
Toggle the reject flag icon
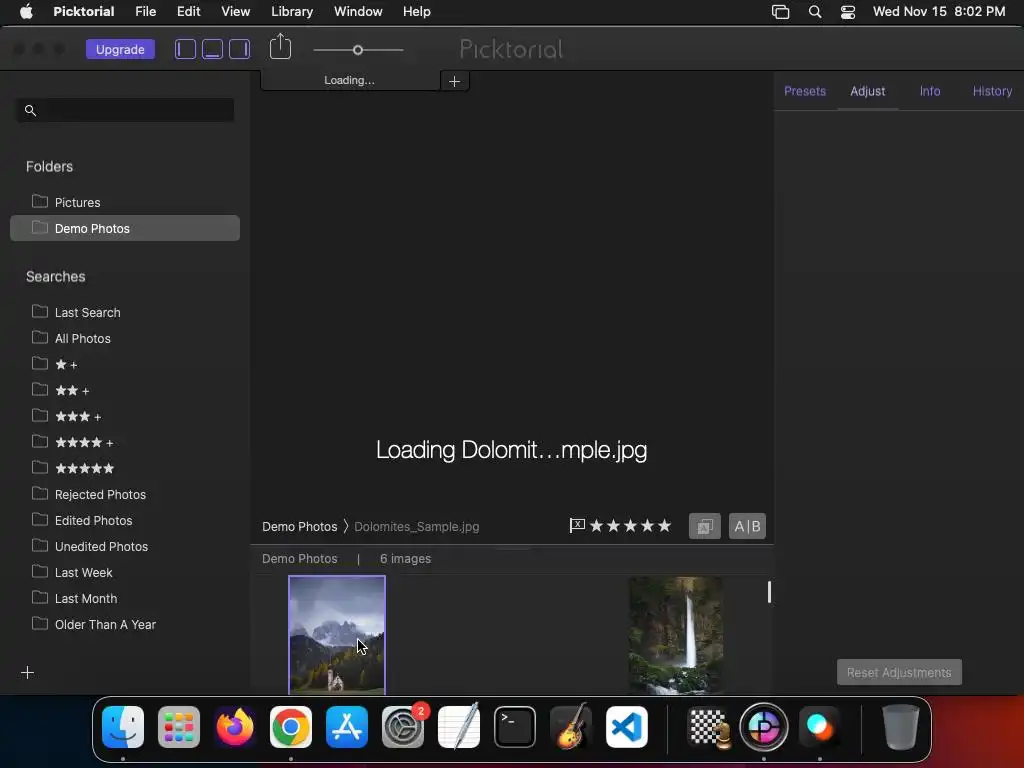pos(577,526)
